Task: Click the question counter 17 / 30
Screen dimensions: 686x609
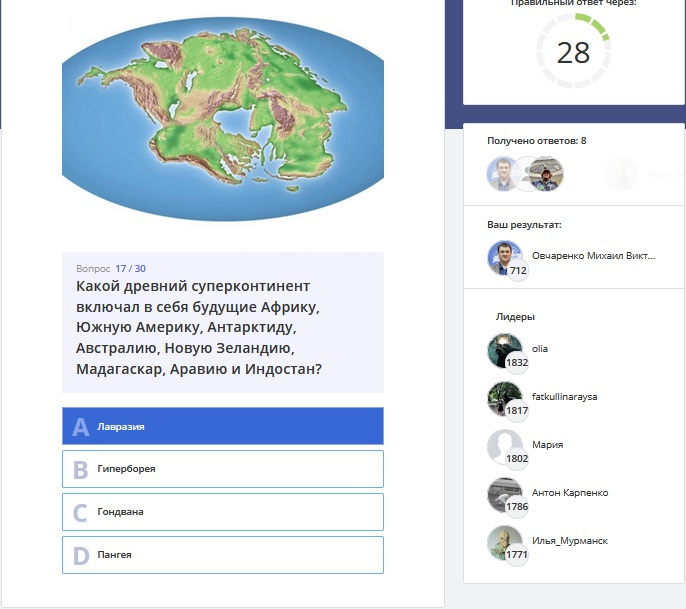Action: (130, 269)
